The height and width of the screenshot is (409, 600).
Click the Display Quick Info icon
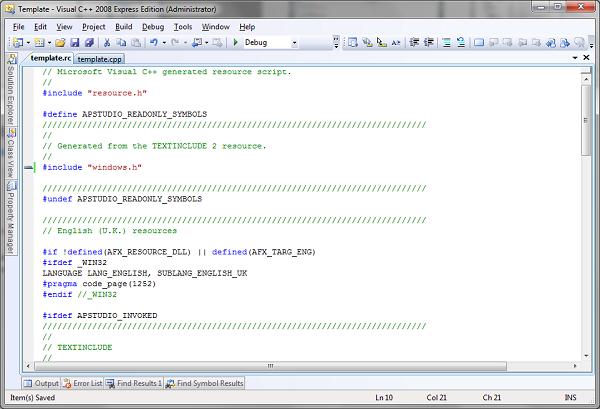tap(382, 42)
